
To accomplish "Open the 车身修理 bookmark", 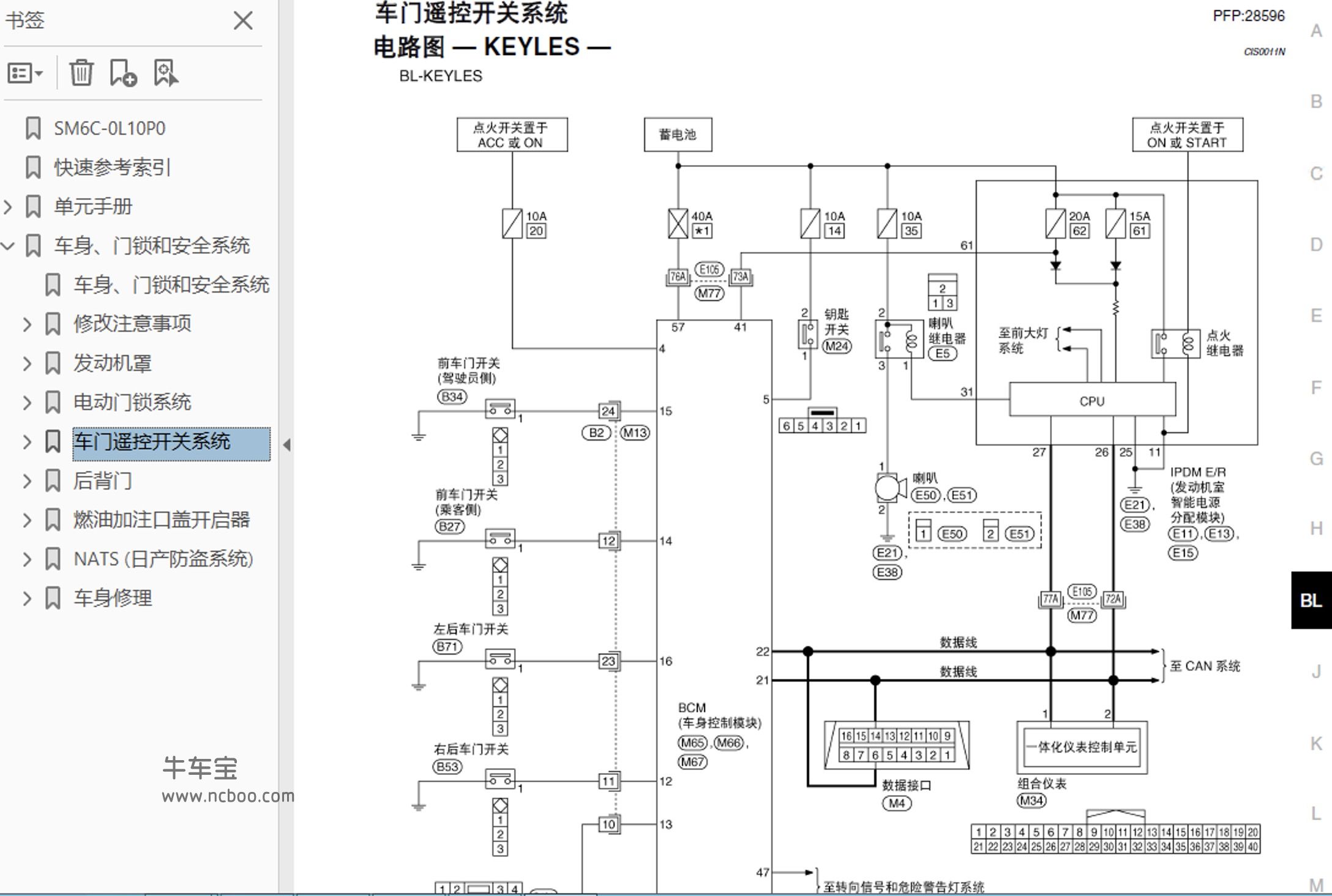I will pyautogui.click(x=113, y=598).
